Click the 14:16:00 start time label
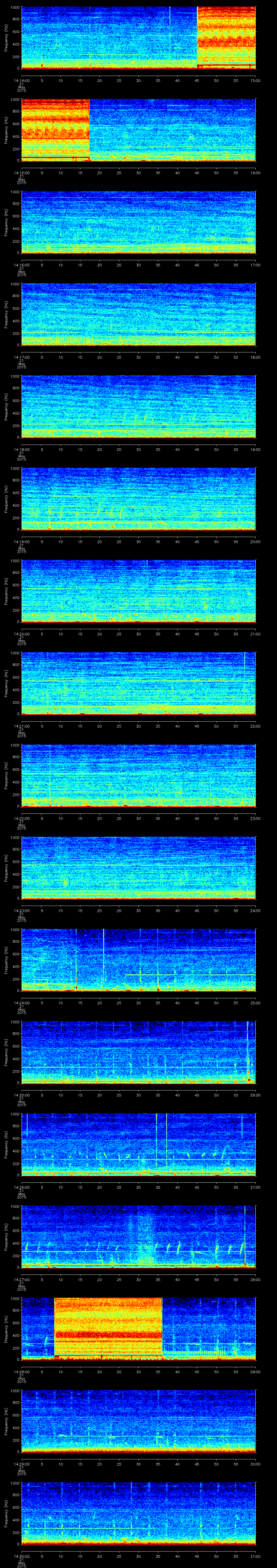277x1568 pixels. (21, 265)
